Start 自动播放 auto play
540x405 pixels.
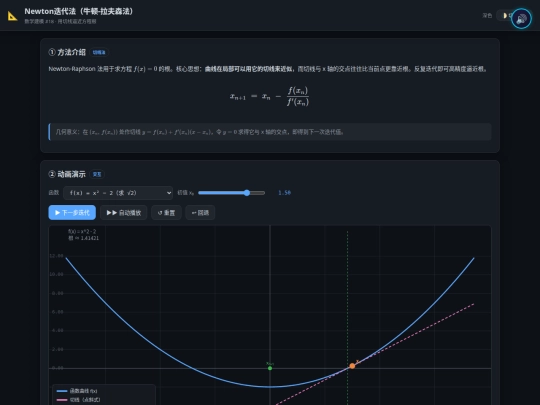pos(123,212)
